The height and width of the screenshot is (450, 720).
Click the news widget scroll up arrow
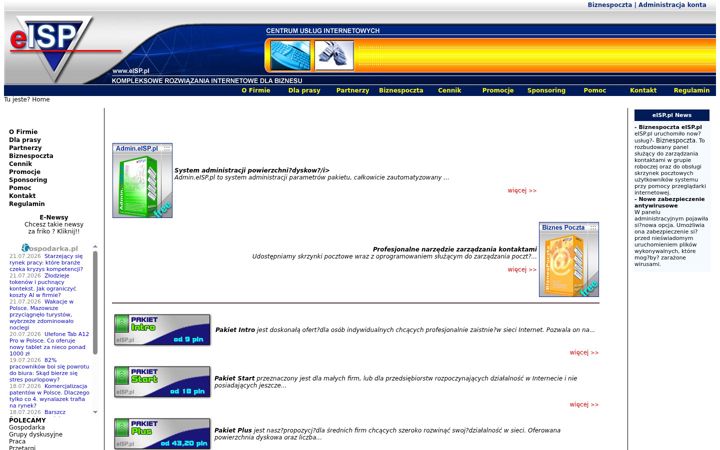click(95, 247)
